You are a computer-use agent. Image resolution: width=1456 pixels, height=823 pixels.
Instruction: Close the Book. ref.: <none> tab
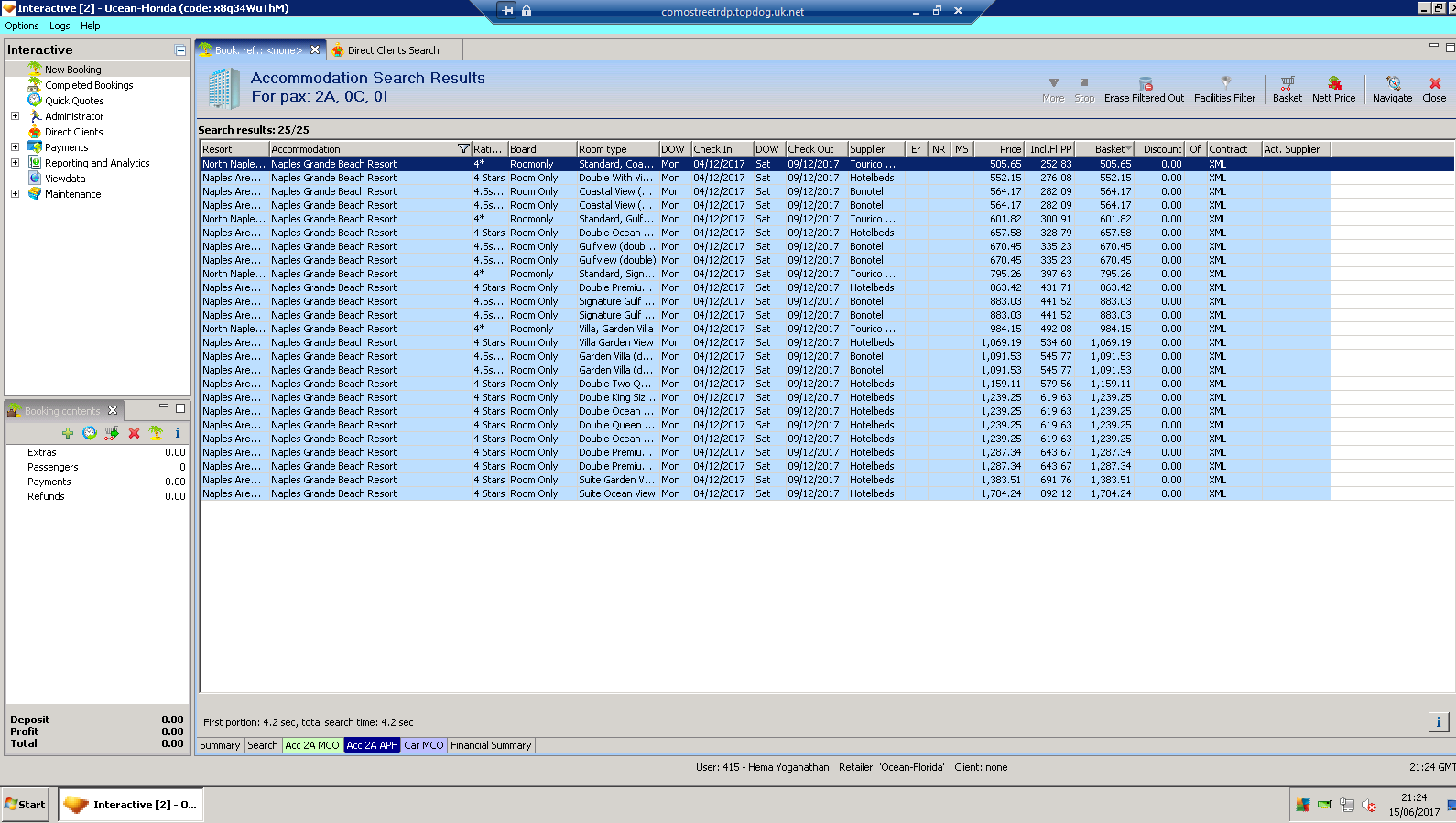[315, 50]
